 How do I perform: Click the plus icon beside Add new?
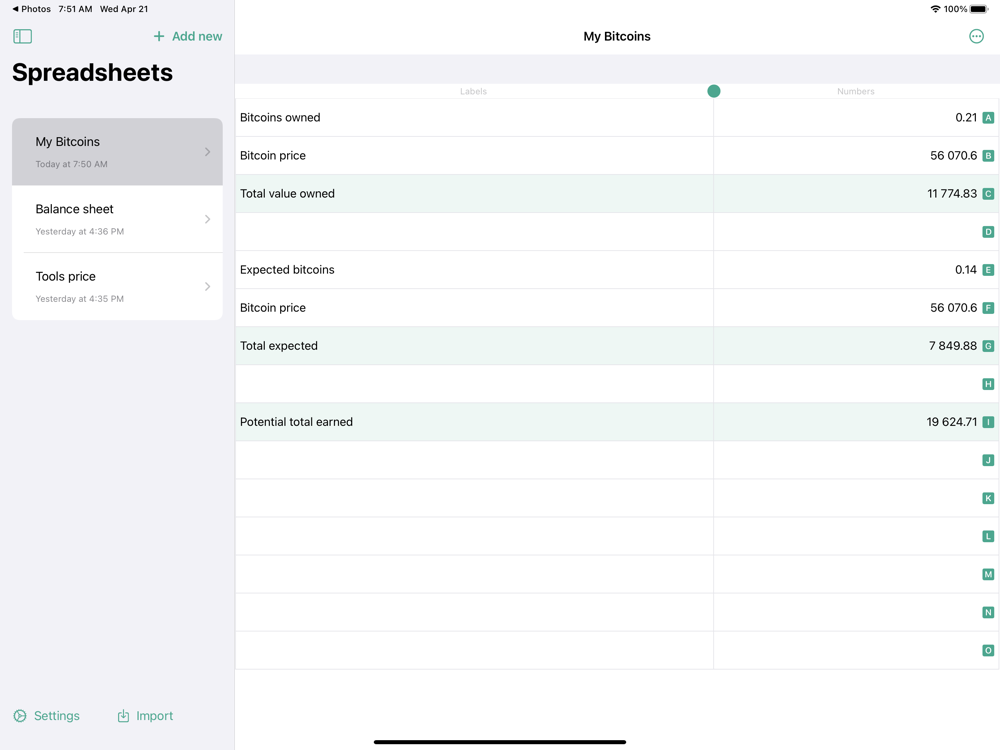159,36
